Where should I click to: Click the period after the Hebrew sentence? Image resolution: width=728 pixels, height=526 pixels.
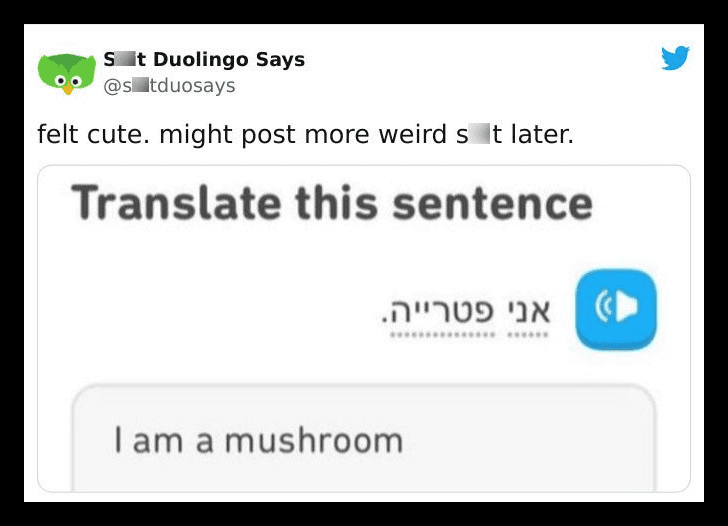click(384, 320)
